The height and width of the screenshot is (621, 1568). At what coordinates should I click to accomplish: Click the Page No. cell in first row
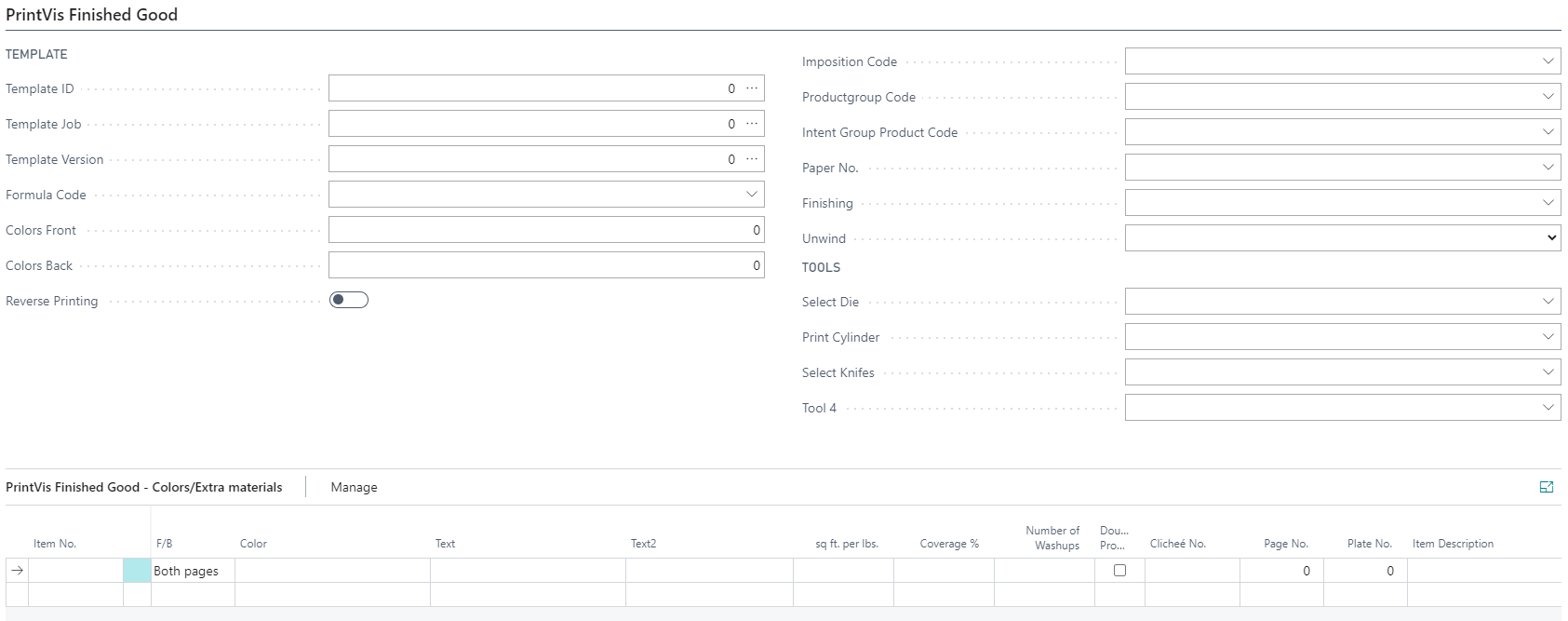point(1281,571)
